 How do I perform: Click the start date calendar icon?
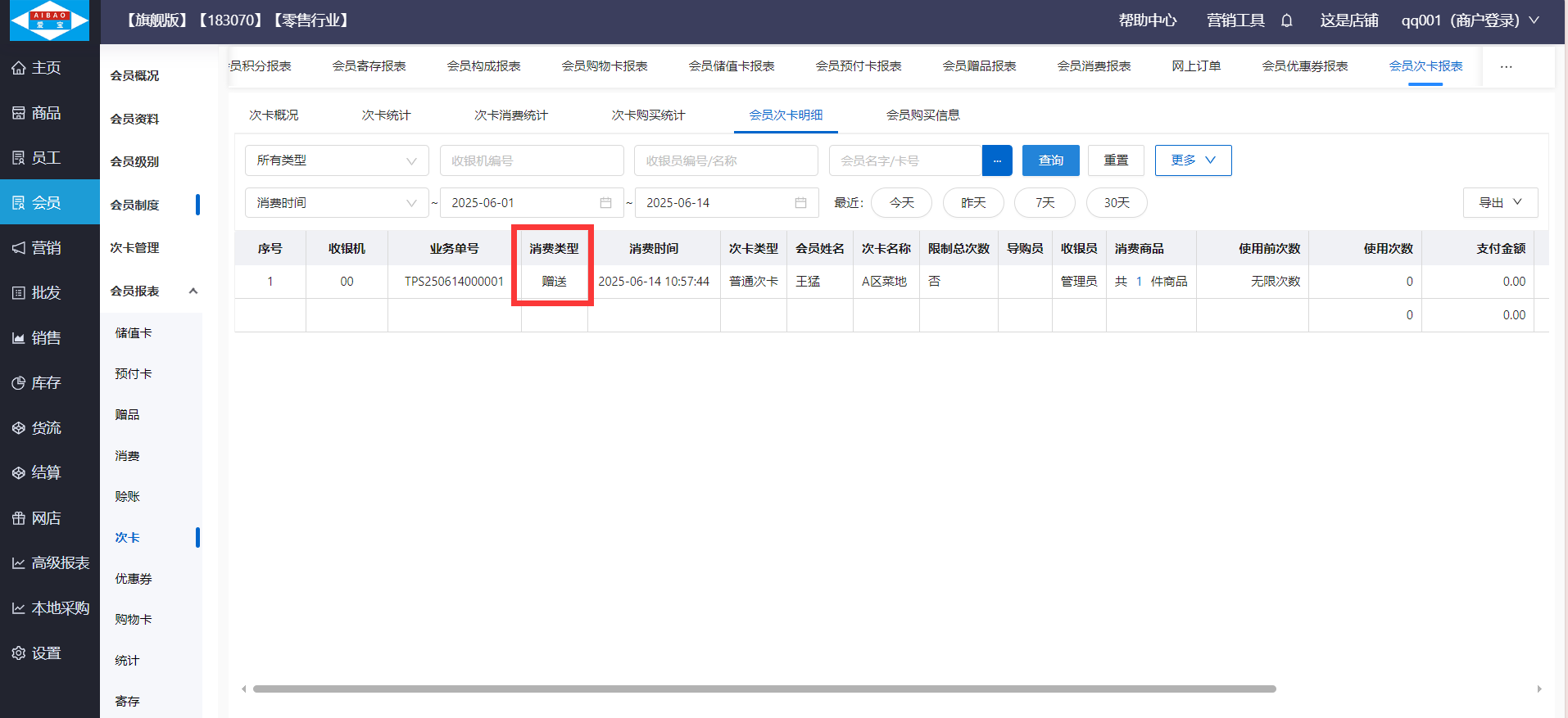[x=605, y=203]
